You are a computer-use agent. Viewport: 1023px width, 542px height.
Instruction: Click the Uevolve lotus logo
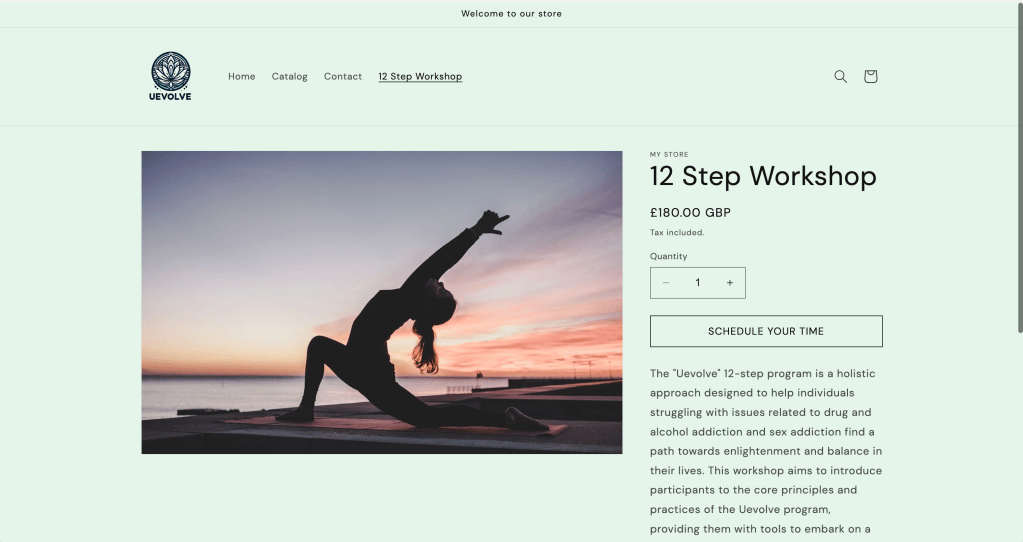click(x=170, y=76)
